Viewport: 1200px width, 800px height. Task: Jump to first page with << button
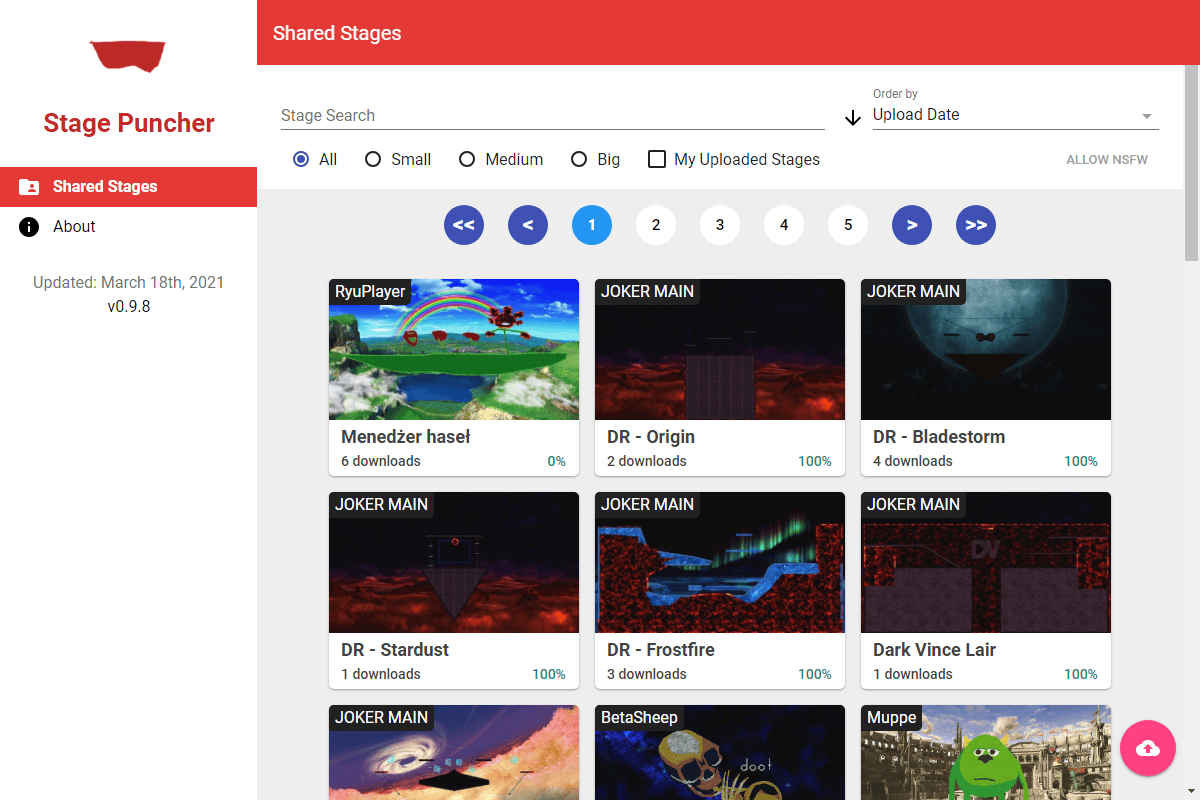464,225
